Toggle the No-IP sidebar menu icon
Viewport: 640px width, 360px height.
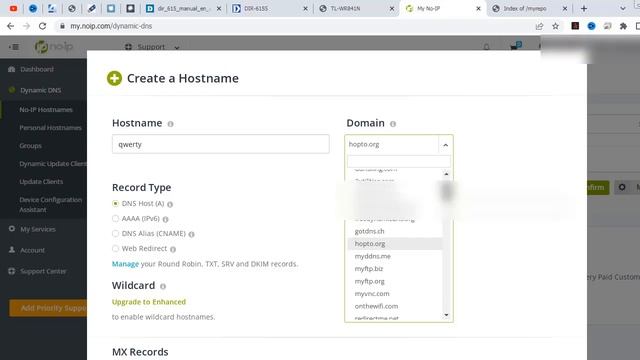click(14, 47)
